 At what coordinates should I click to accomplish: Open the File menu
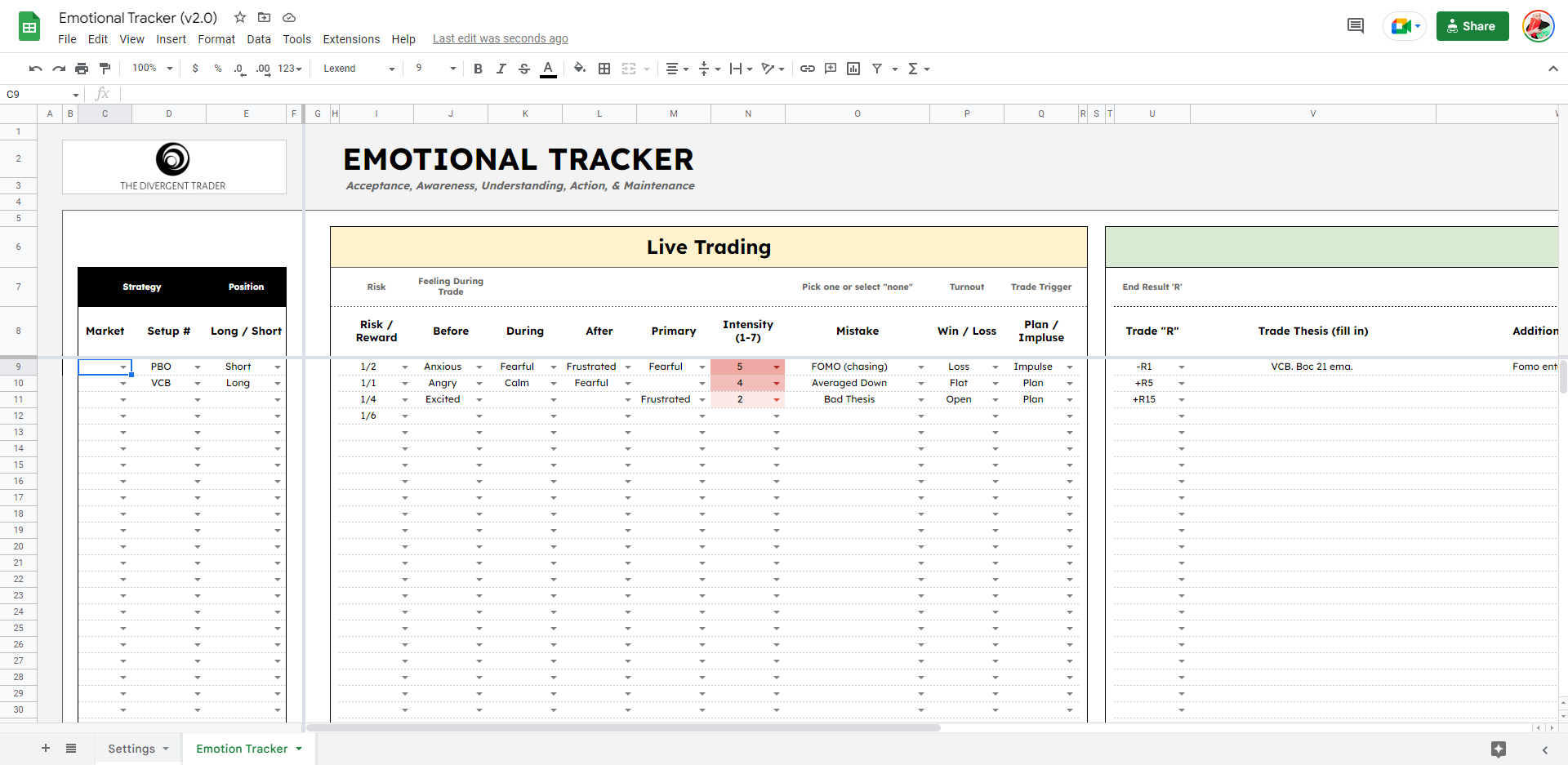67,39
